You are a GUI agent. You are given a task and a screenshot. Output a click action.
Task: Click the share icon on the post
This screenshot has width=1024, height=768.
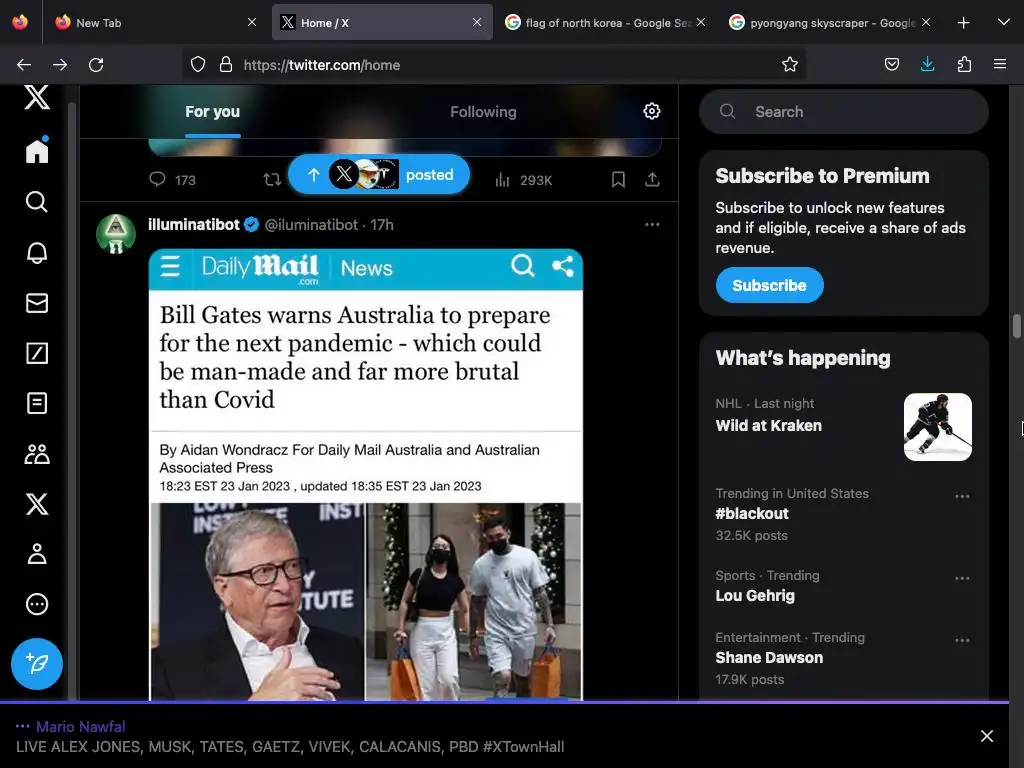click(x=652, y=180)
